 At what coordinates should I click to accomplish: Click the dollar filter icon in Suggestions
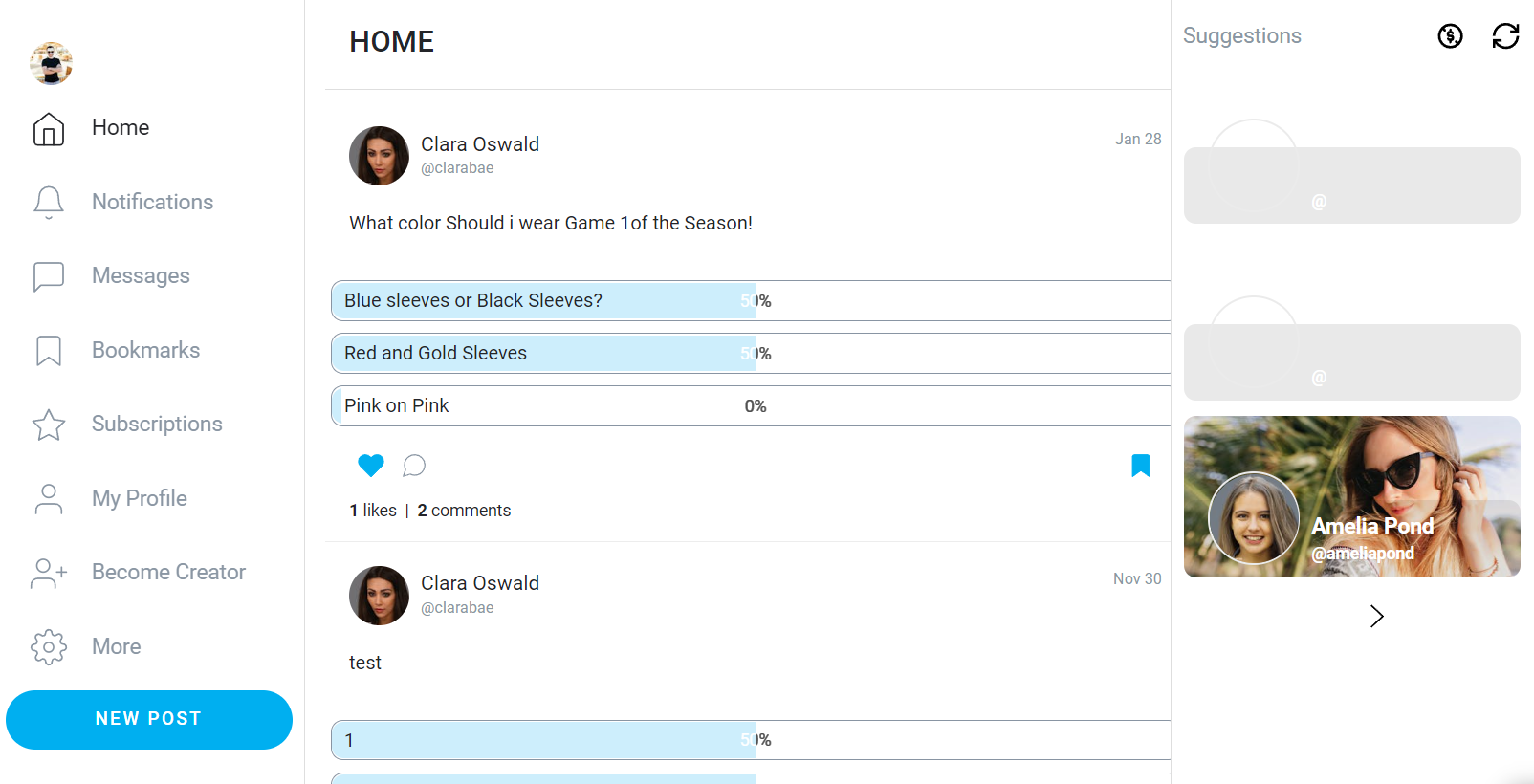[x=1450, y=36]
